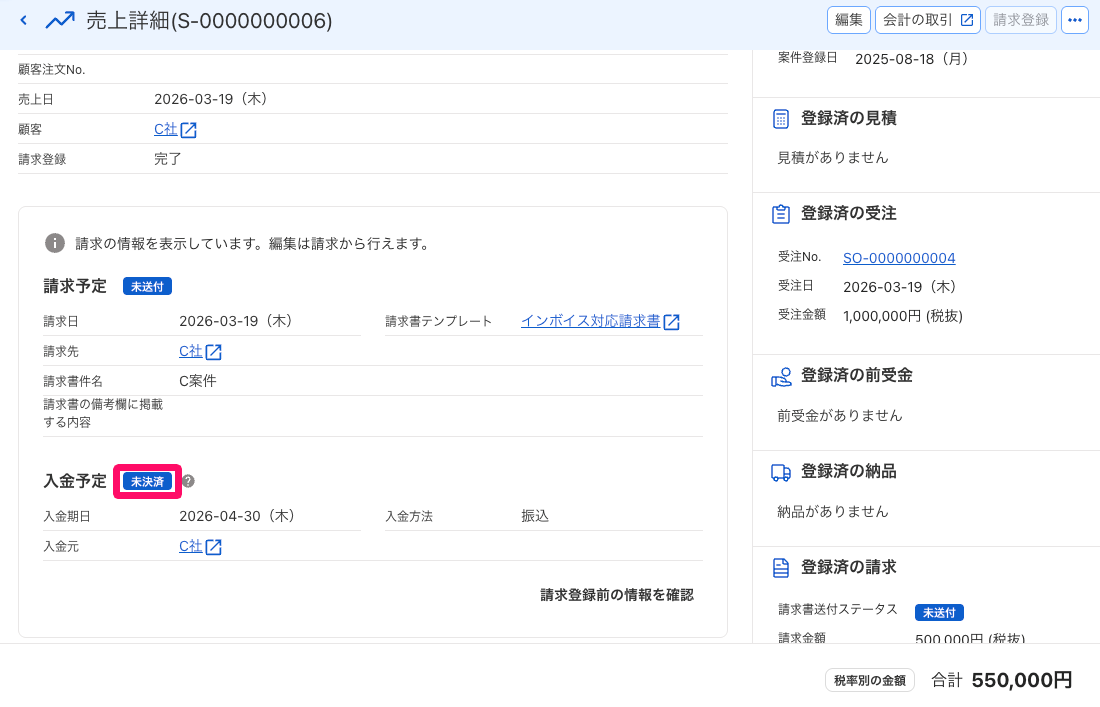Screen dimensions: 1100x707
Task: Click the total amount 550,000円
Action: 1022,680
